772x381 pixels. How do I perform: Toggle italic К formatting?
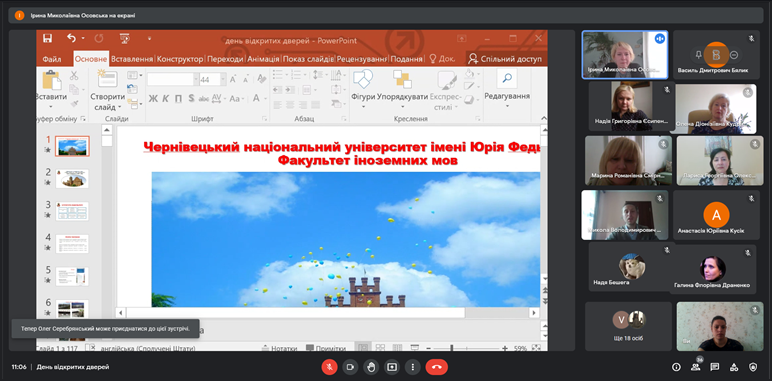point(165,98)
